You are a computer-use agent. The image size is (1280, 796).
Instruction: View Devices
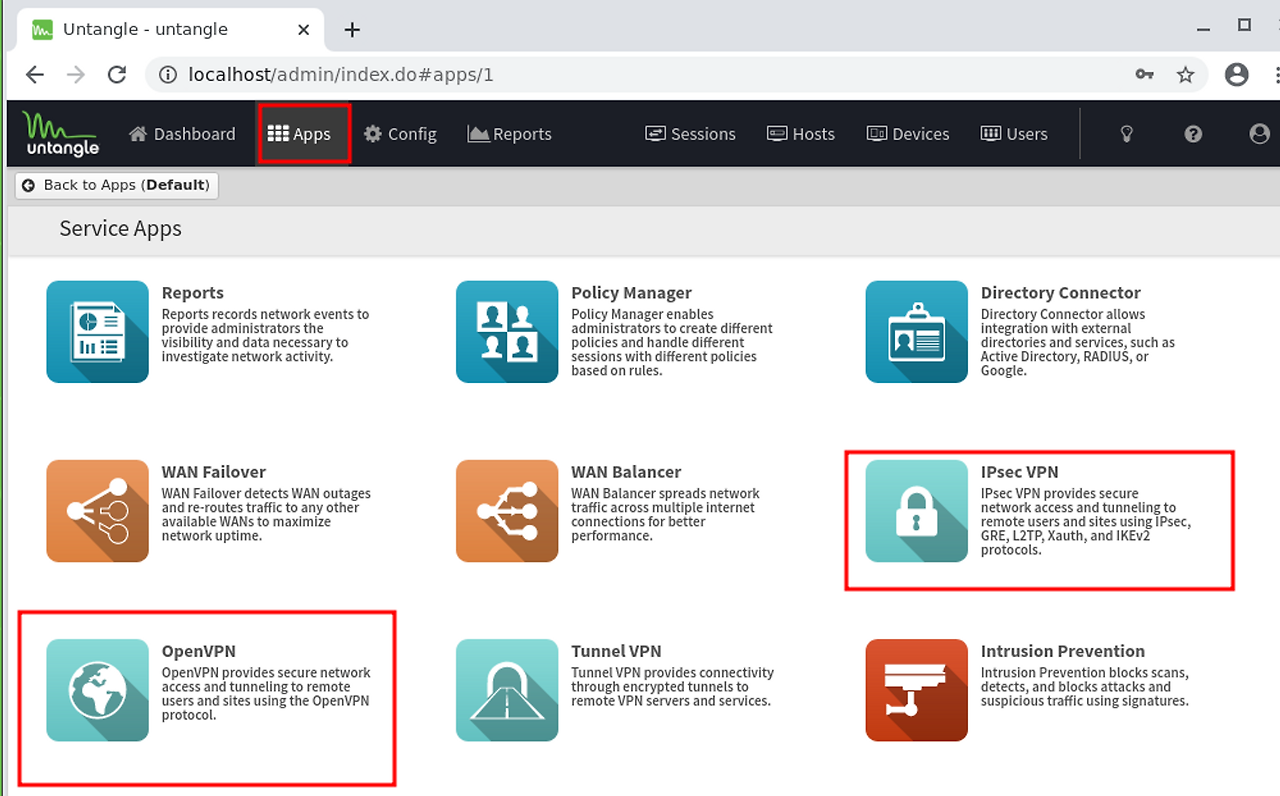click(908, 134)
